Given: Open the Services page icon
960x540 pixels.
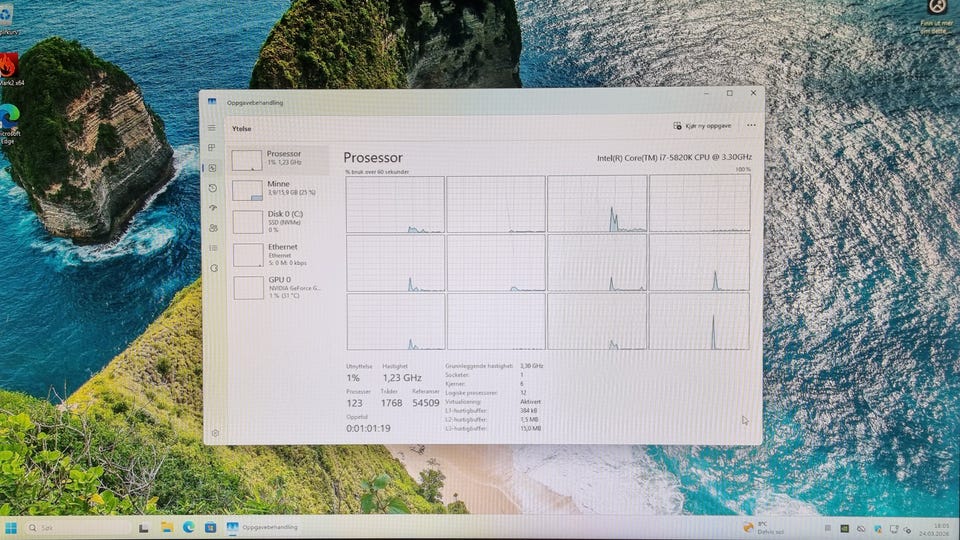Looking at the screenshot, I should tap(214, 268).
